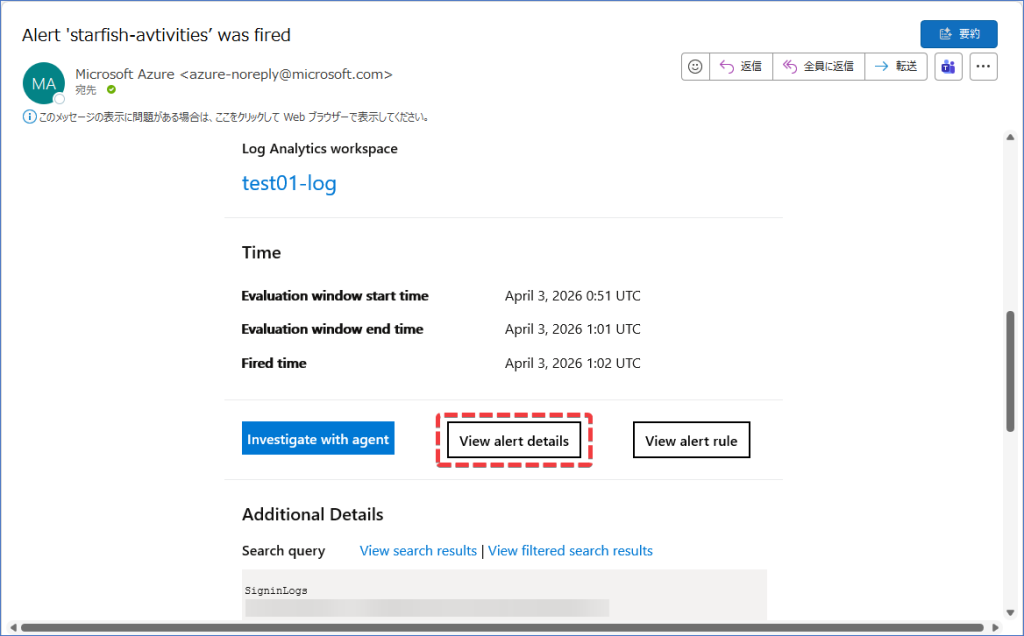This screenshot has width=1024, height=636.
Task: Open the View search results link
Action: click(418, 551)
